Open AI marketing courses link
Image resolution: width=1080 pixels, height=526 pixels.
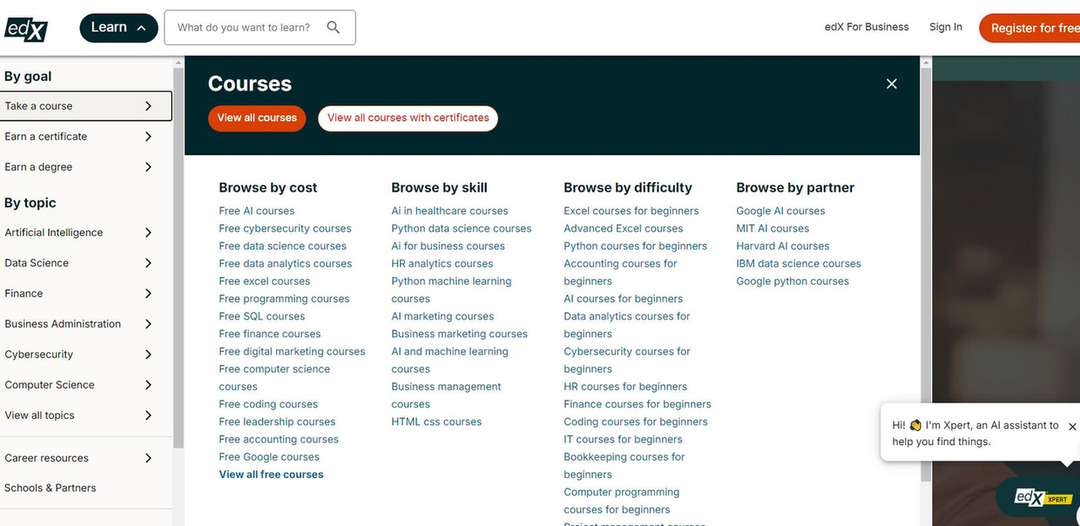tap(442, 316)
